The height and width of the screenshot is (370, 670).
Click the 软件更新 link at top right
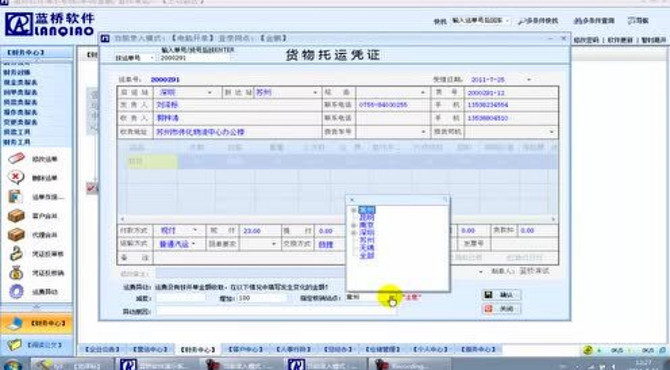620,40
